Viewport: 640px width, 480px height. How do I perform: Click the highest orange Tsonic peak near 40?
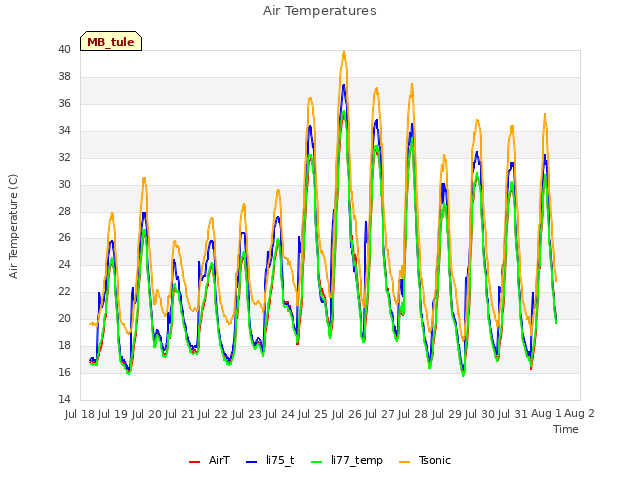click(x=344, y=52)
